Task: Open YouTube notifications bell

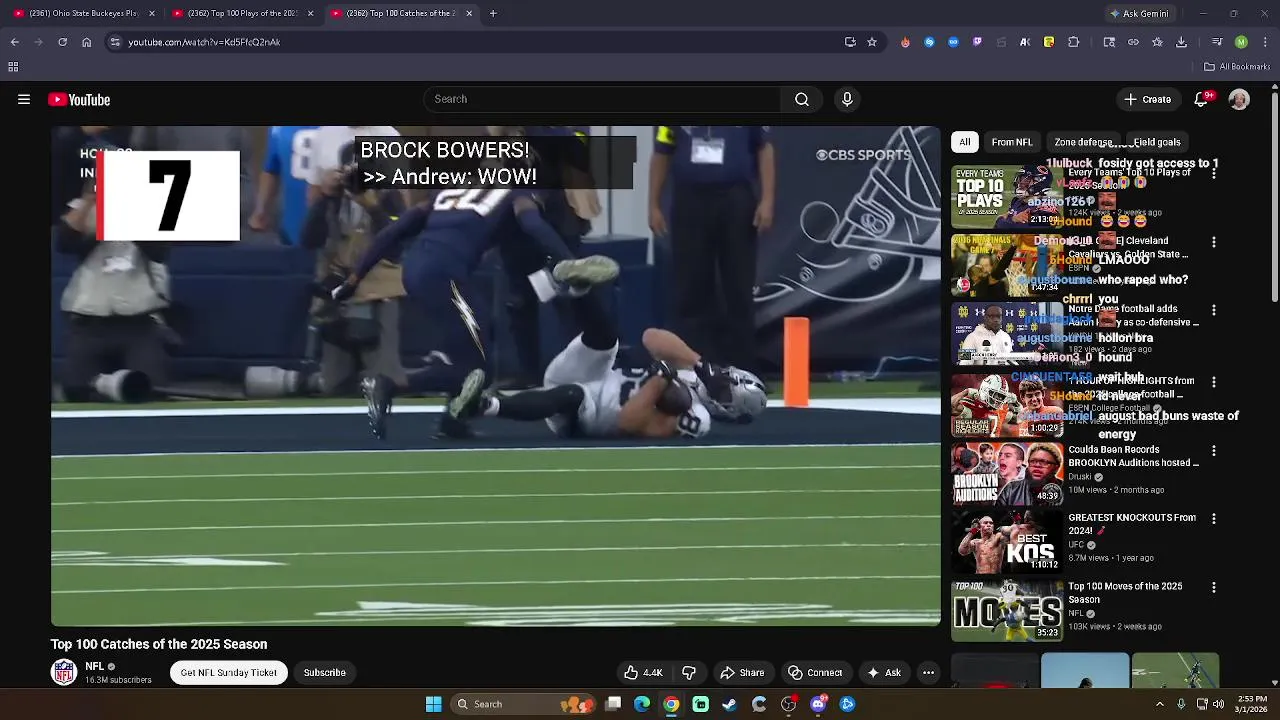Action: (1202, 99)
